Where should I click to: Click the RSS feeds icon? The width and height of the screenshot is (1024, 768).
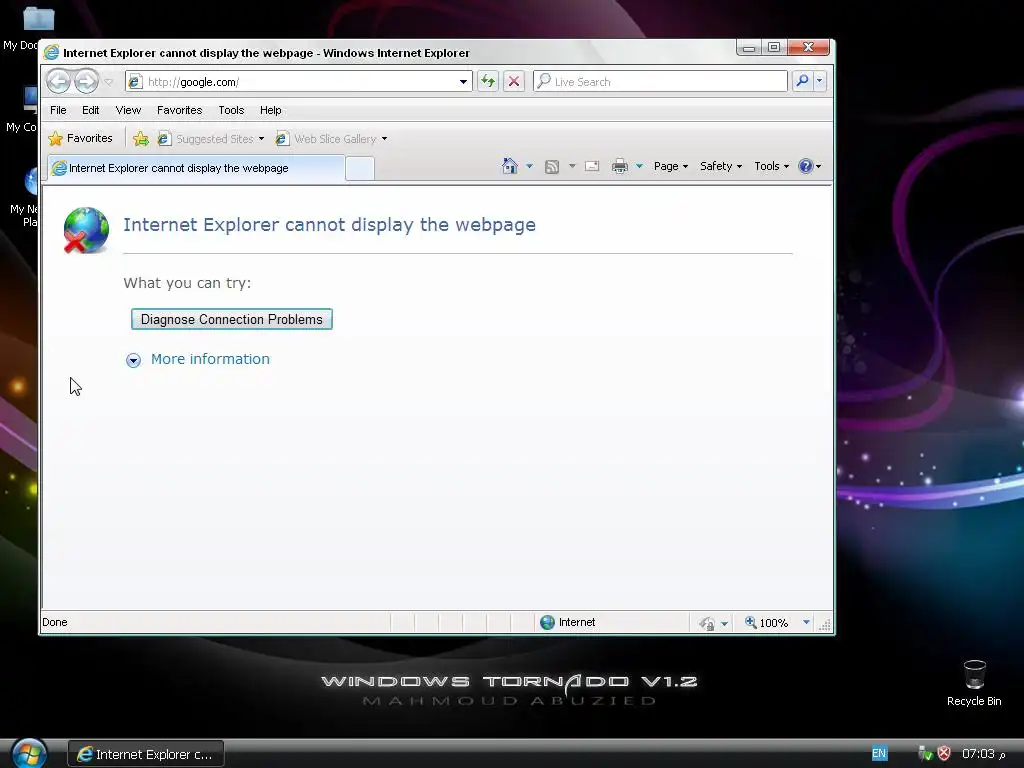552,167
